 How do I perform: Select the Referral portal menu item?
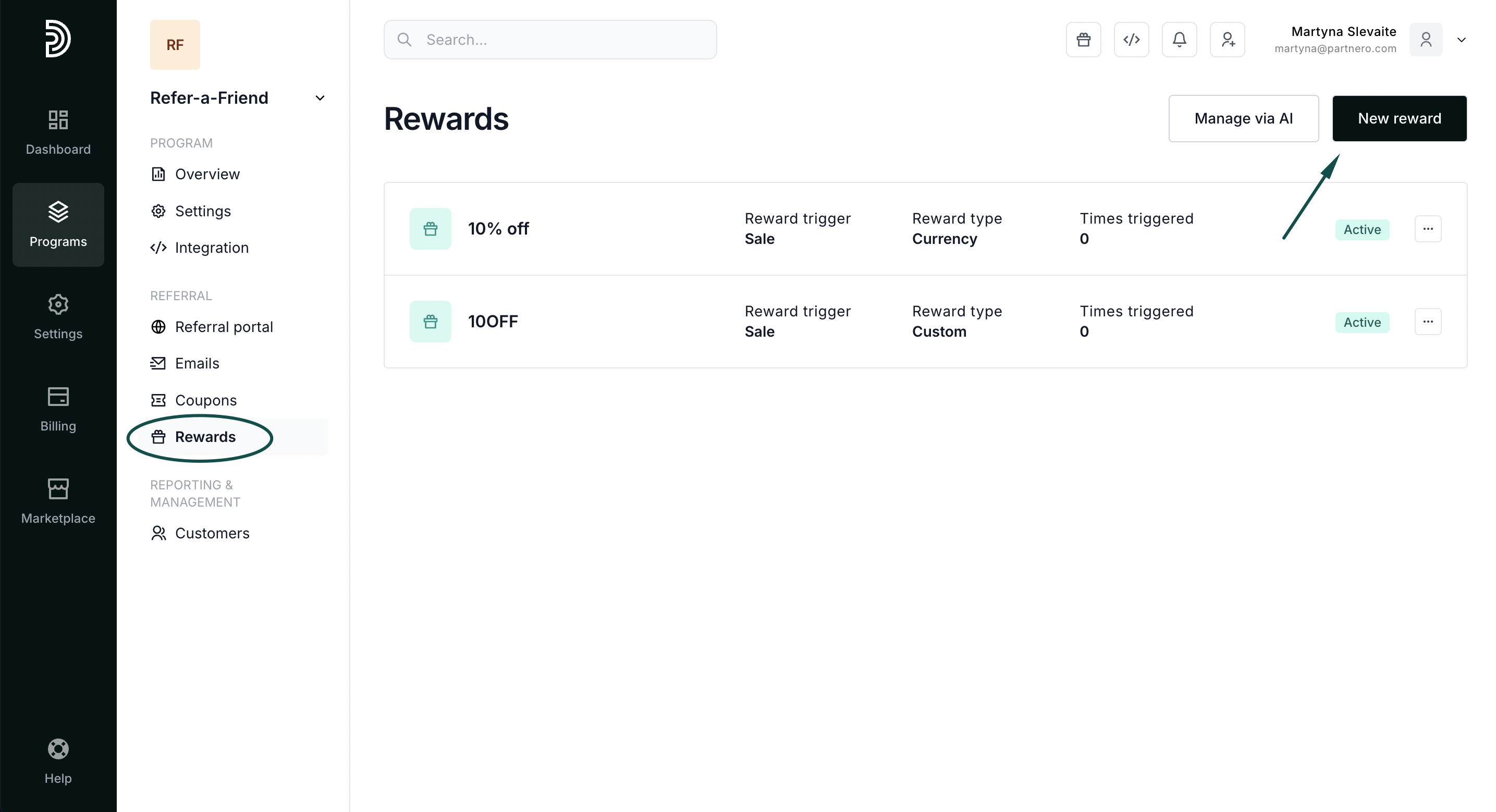(x=224, y=327)
